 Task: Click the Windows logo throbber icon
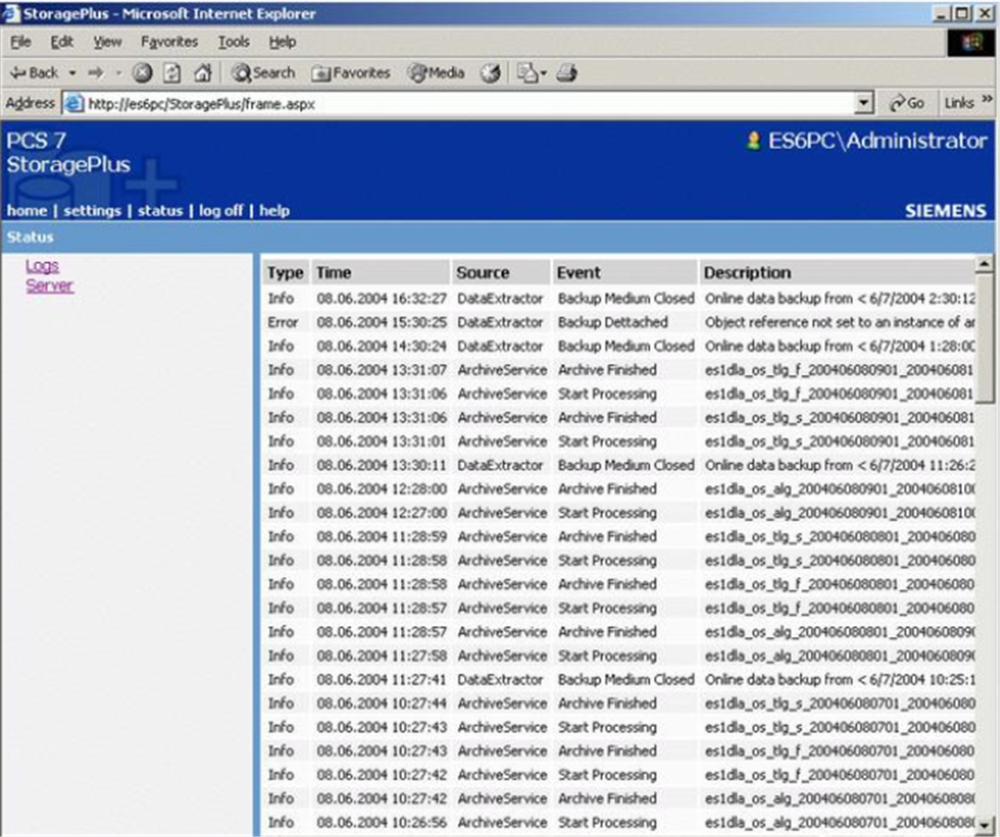coord(971,43)
